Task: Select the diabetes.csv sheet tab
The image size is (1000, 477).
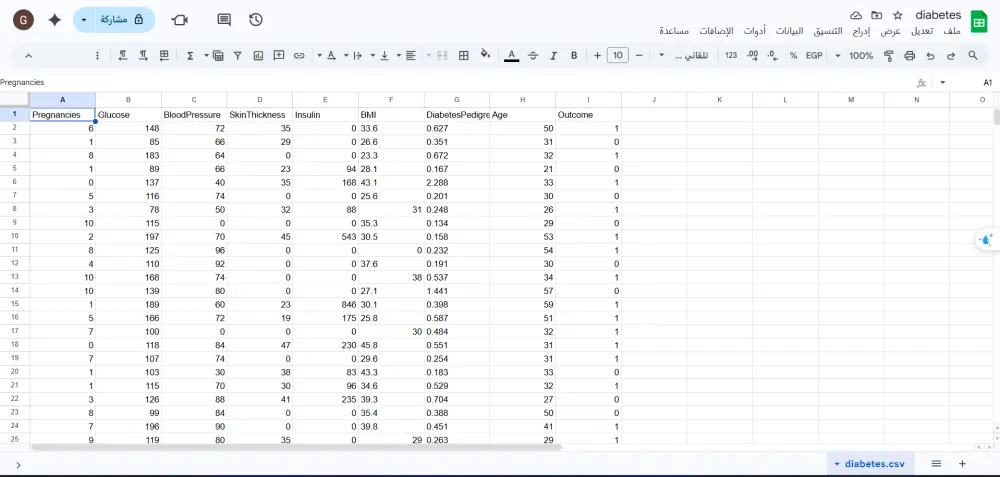Action: pyautogui.click(x=871, y=464)
